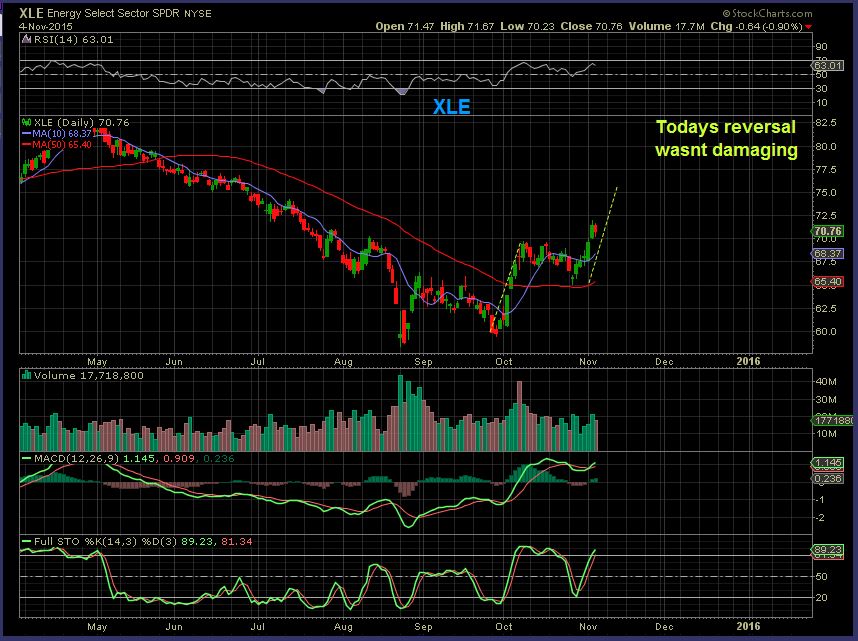Click the -2 label on MACD axis
The width and height of the screenshot is (858, 641).
[x=820, y=517]
